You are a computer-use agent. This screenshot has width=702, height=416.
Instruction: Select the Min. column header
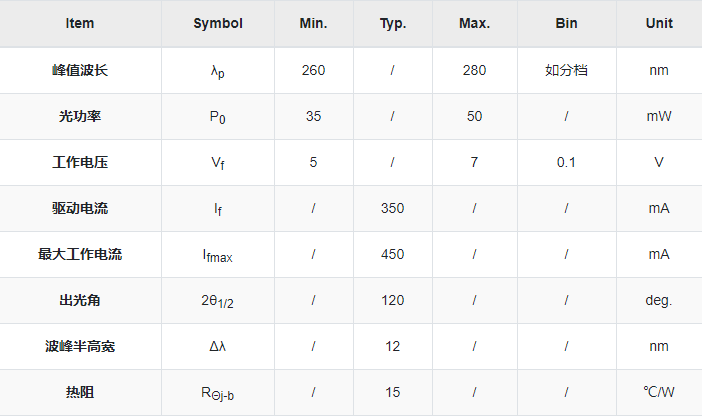coord(313,23)
